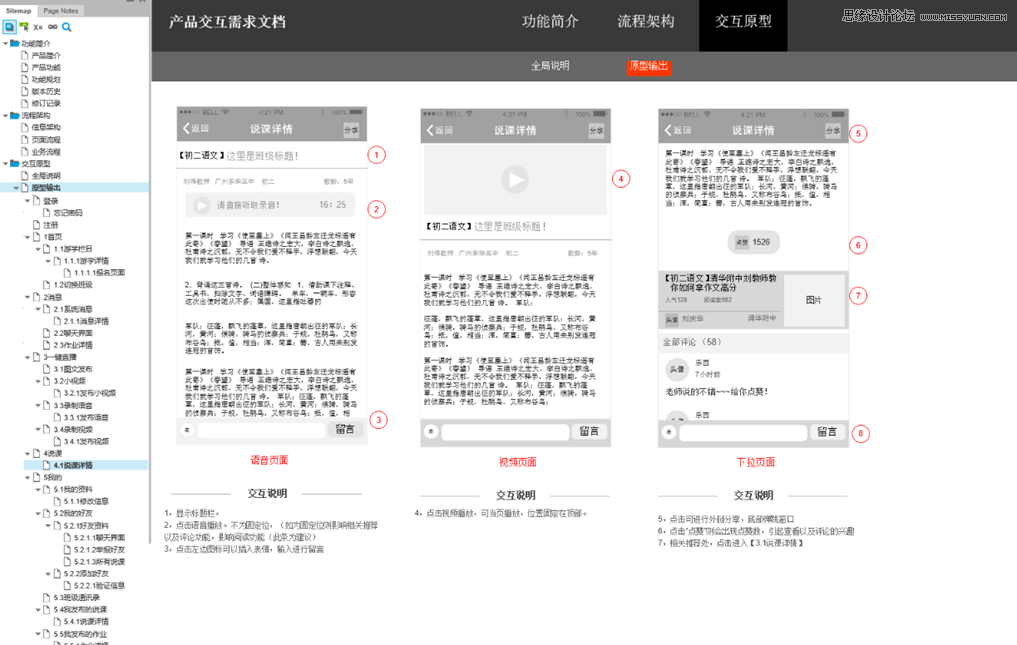Collapse the 4说课 tree node

click(x=27, y=453)
